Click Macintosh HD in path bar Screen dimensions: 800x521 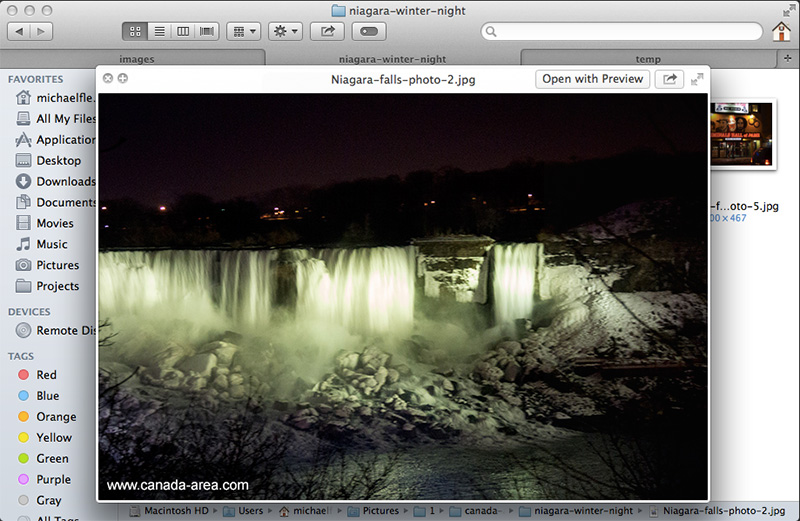click(169, 511)
